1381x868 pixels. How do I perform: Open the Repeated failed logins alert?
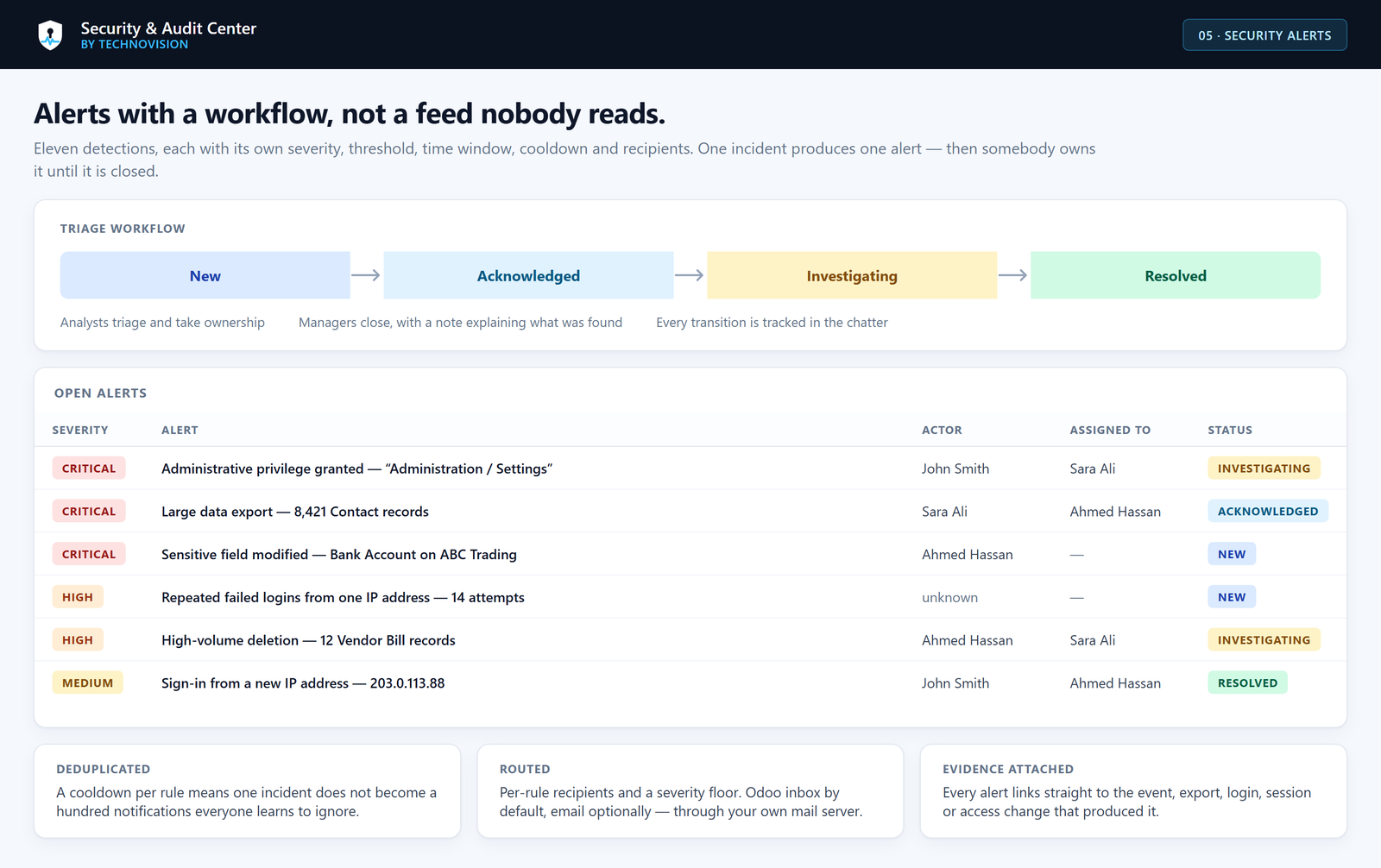coord(343,597)
